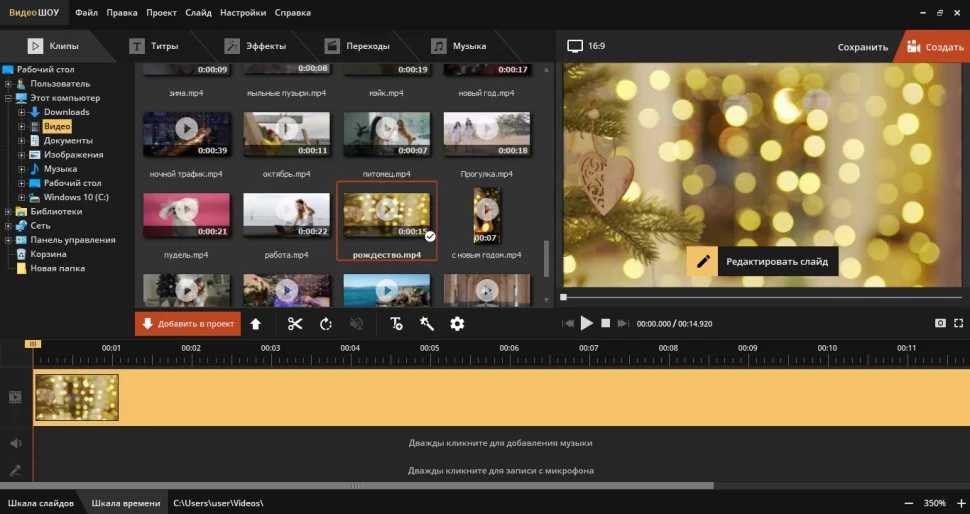The image size is (970, 514).
Task: Click the Редактировать слайд button
Action: point(764,262)
